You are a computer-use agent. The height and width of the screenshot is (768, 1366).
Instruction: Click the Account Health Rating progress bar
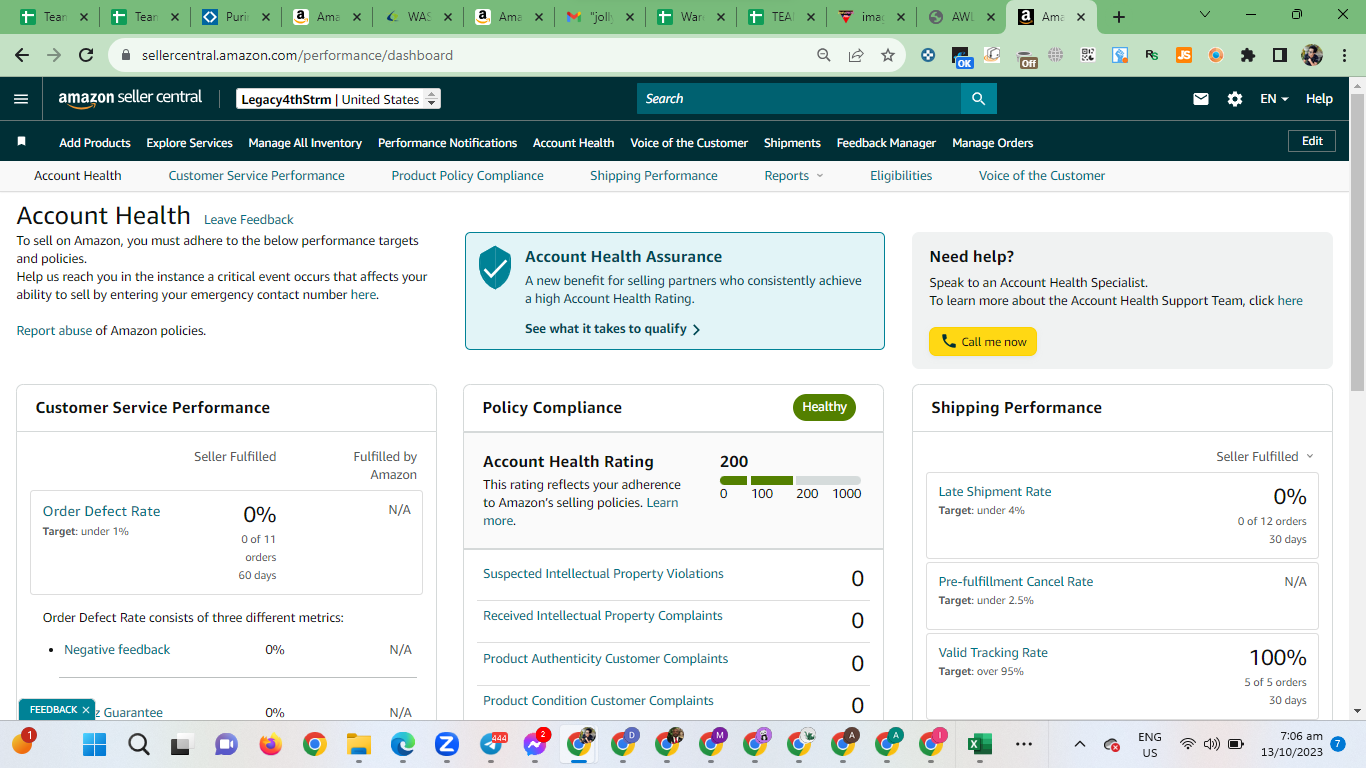coord(790,481)
